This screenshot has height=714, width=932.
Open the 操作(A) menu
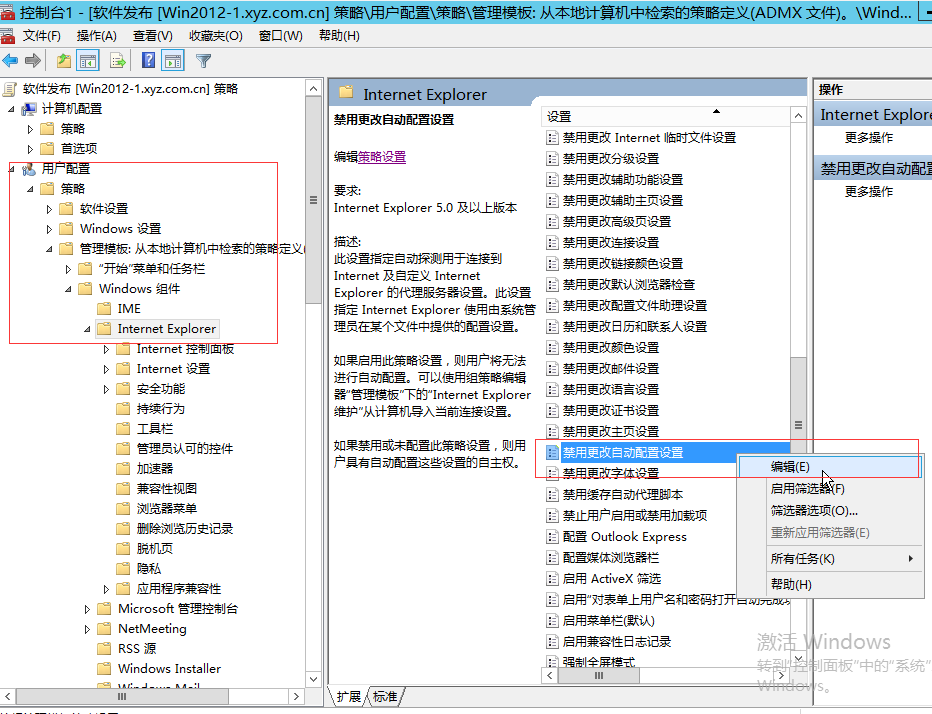(x=96, y=36)
